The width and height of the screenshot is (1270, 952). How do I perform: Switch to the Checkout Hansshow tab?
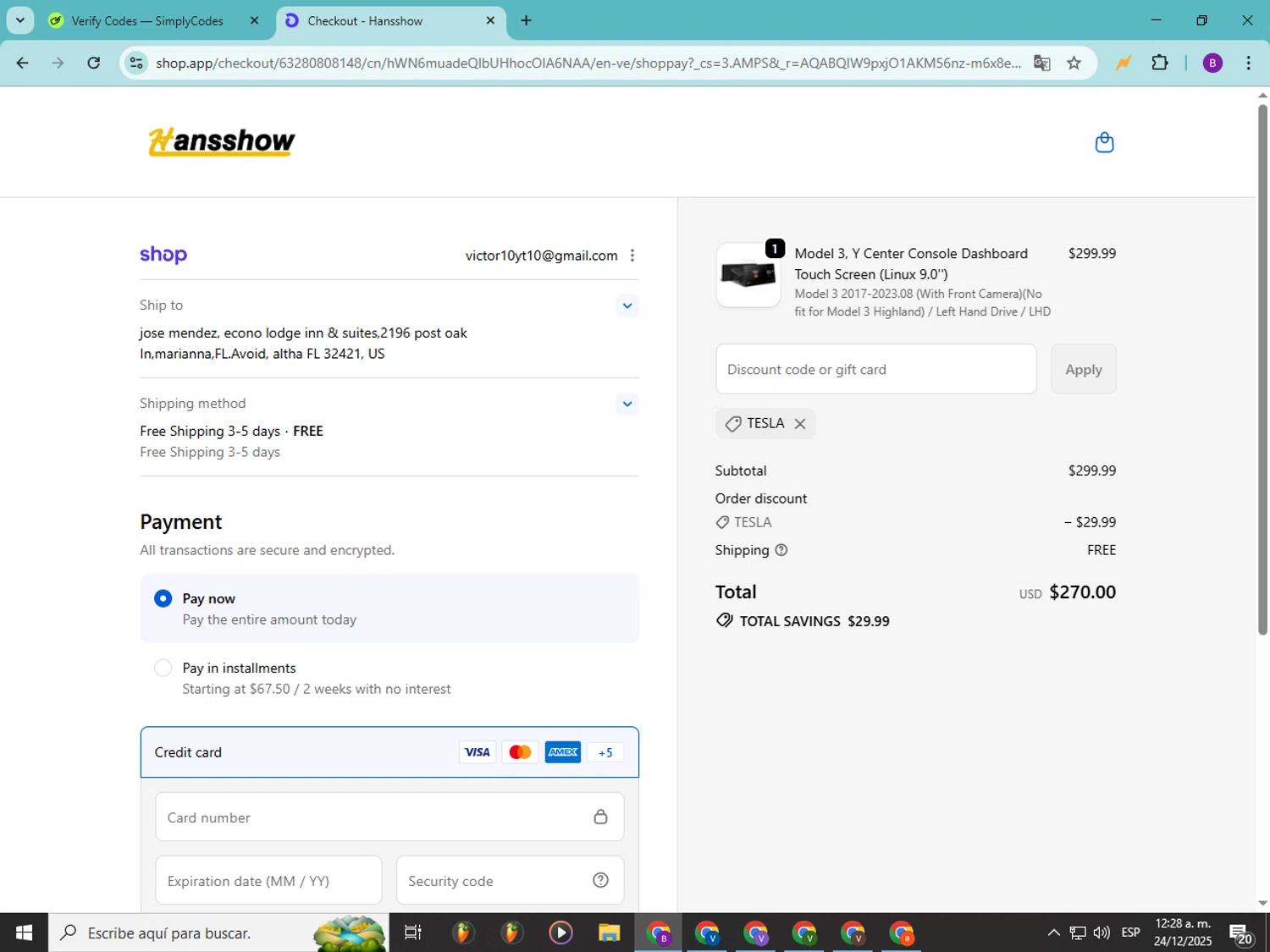pyautogui.click(x=390, y=20)
